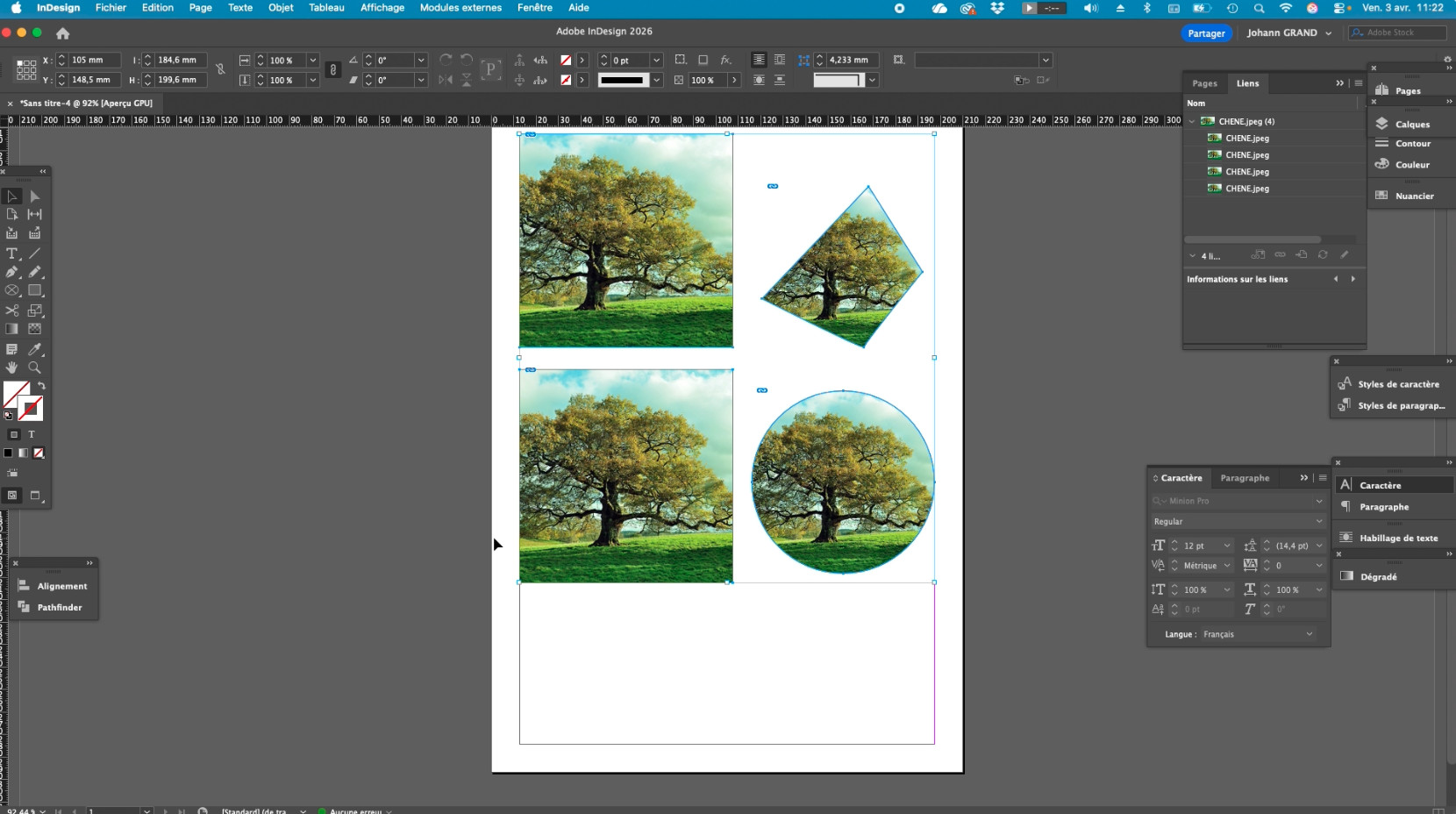Switch to the Pages tab

[1204, 83]
